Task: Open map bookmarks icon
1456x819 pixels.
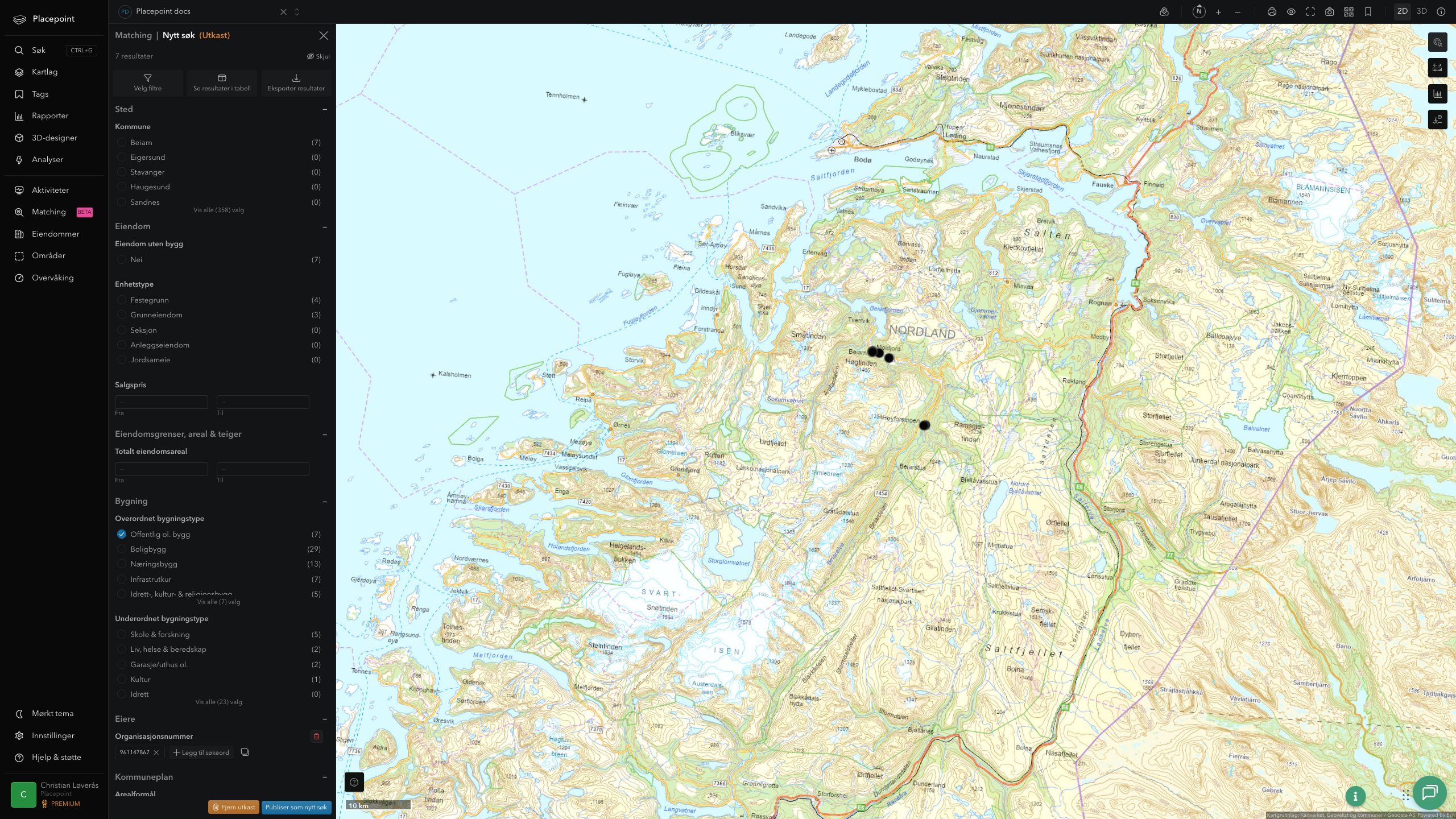Action: coord(1368,12)
